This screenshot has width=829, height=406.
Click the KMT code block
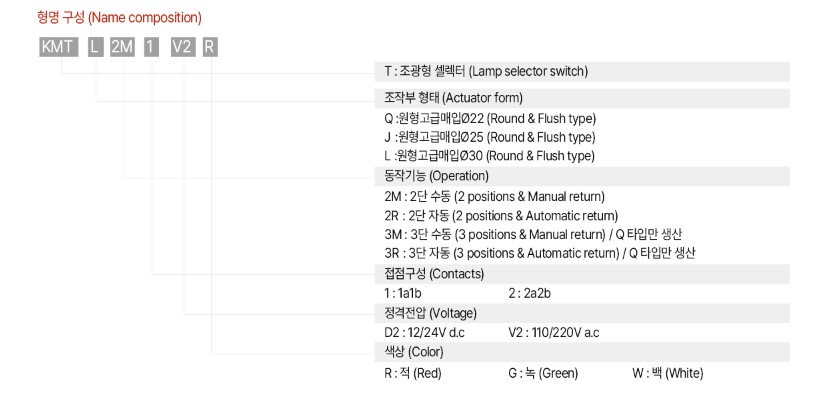tap(59, 48)
